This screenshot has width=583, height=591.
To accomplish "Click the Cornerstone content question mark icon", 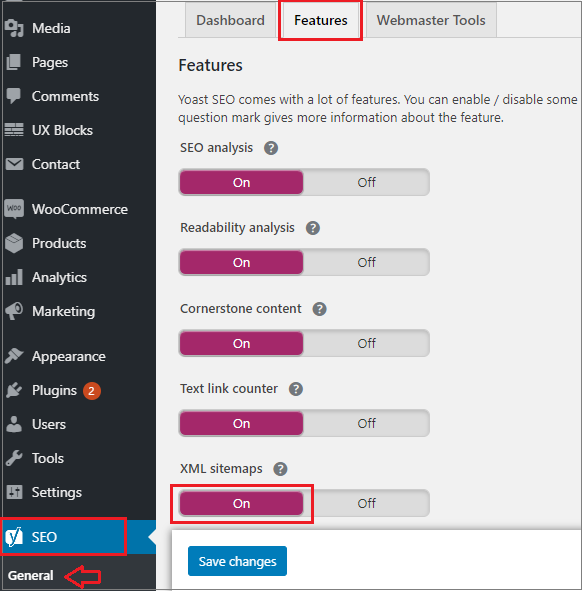I will tap(320, 309).
